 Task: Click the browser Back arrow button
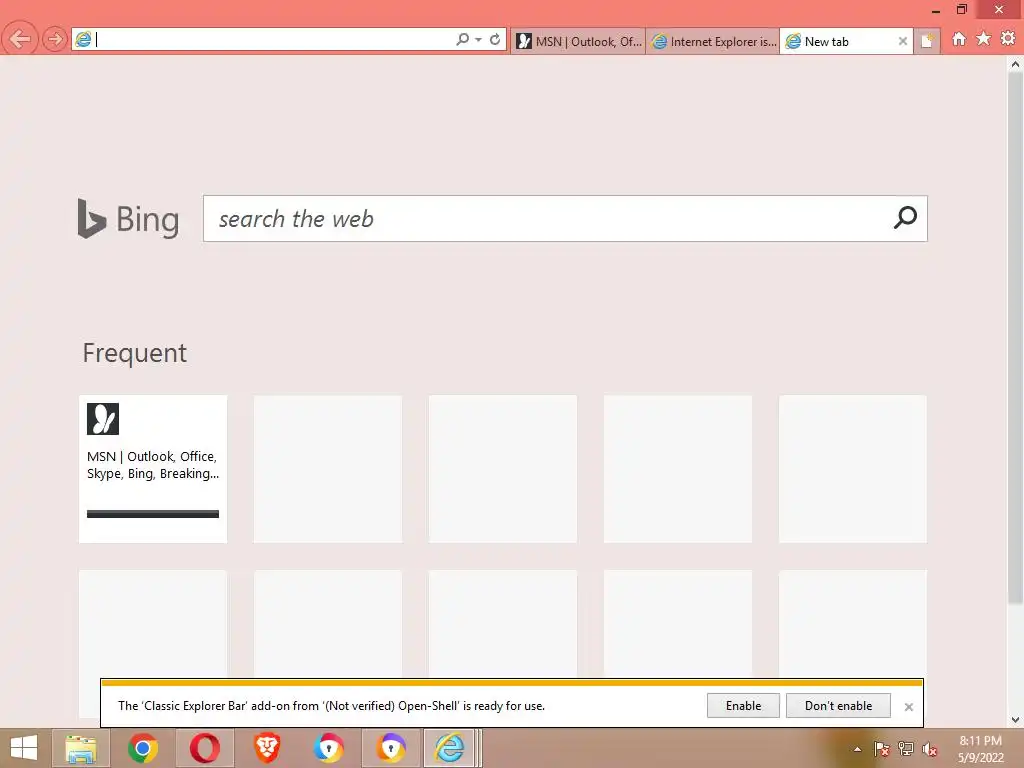point(20,39)
